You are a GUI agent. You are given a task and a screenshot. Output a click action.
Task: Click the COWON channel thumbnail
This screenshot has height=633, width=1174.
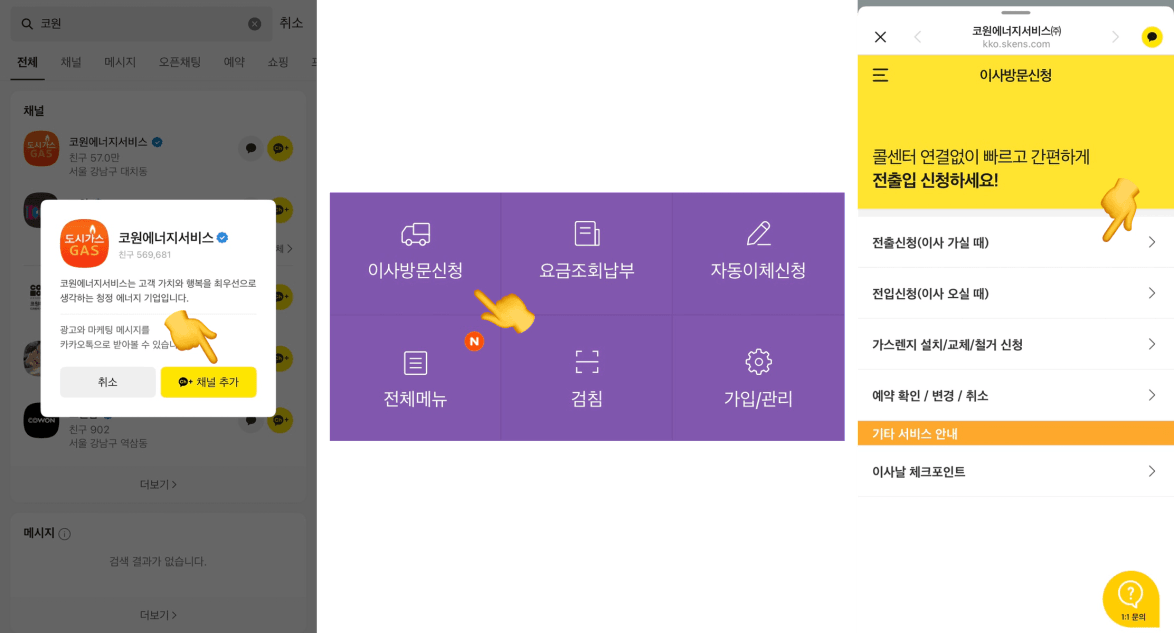(x=41, y=420)
